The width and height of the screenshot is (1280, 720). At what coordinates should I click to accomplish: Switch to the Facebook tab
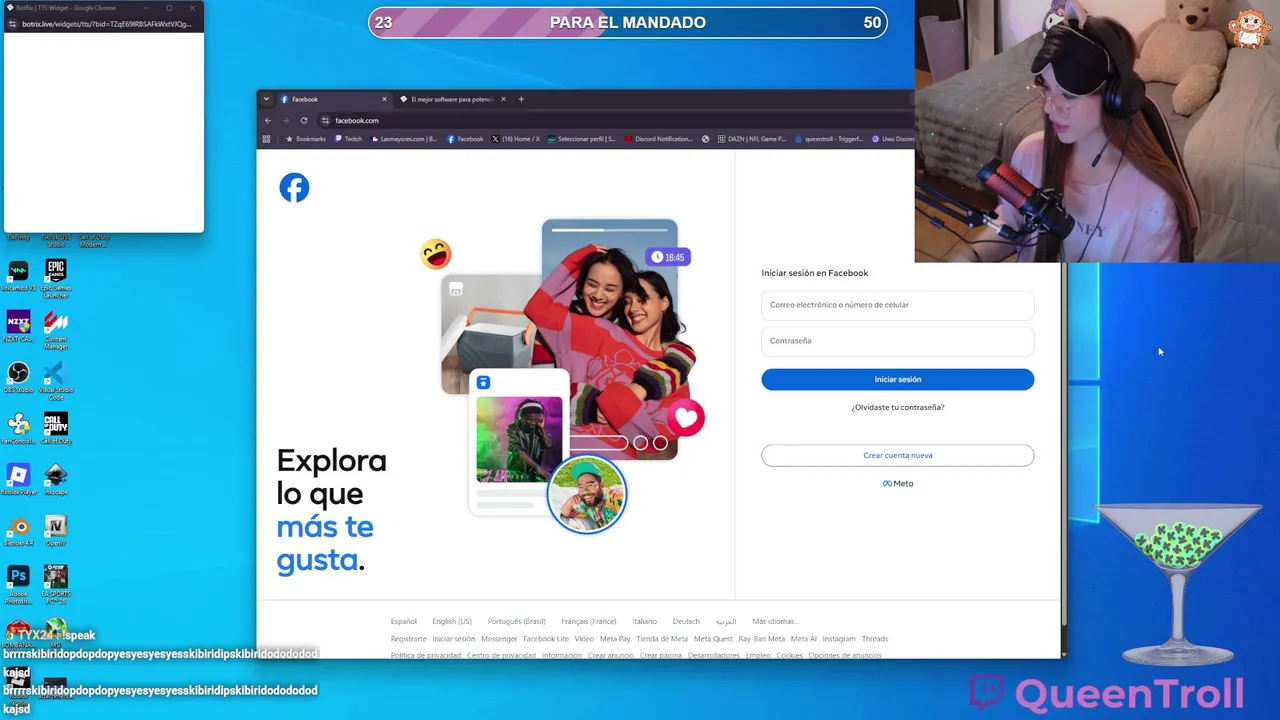(332, 99)
